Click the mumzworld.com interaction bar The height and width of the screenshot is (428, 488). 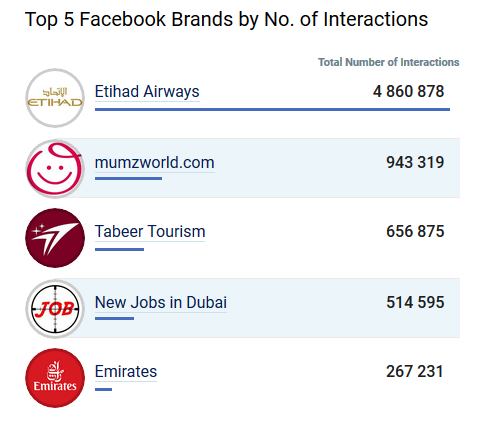[x=128, y=179]
